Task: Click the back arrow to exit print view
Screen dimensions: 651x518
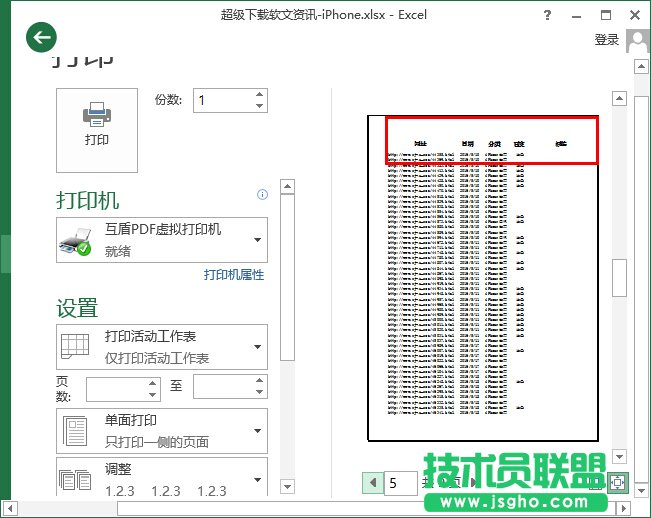Action: tap(41, 38)
